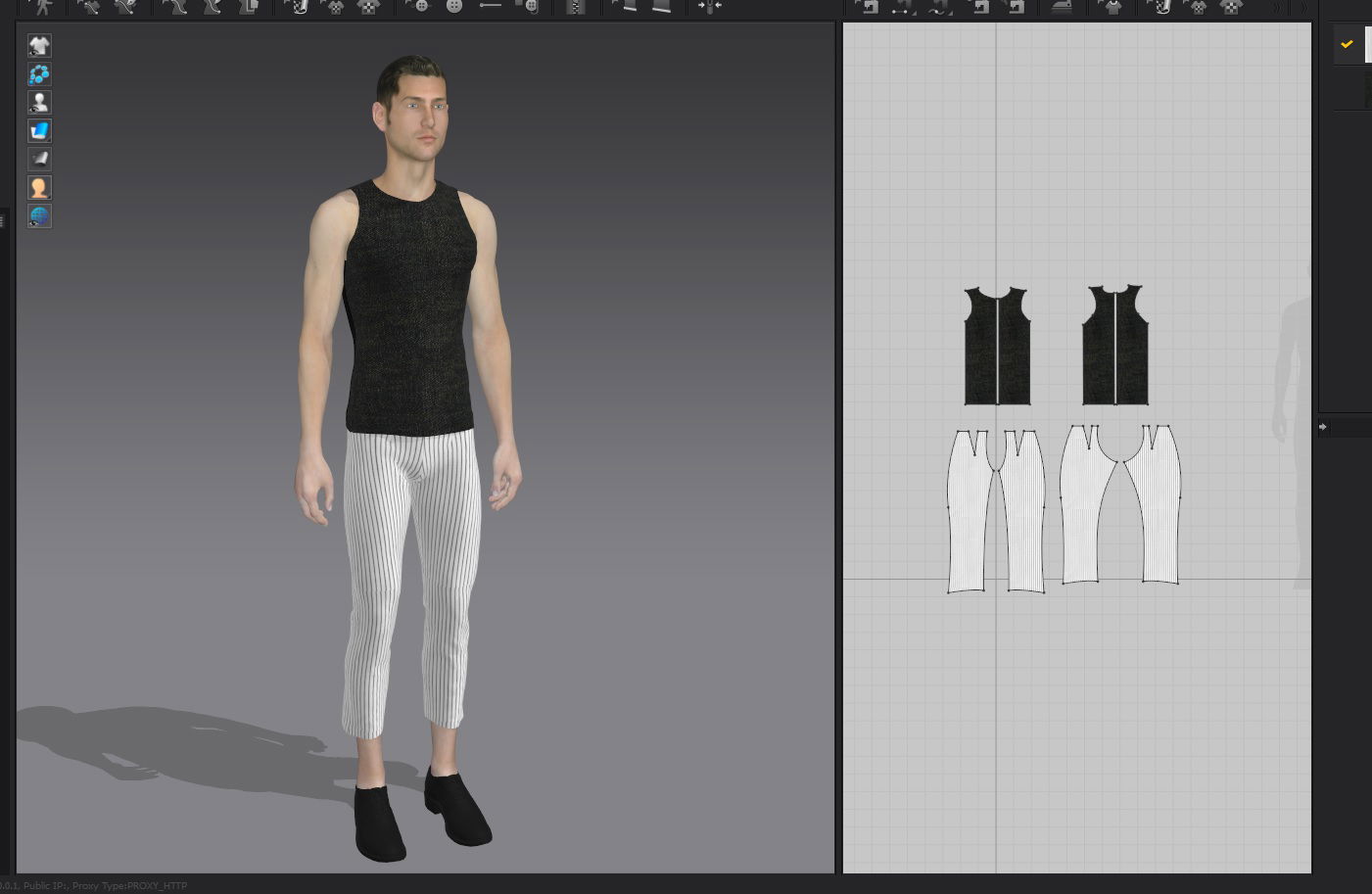Select the buttonhole line tool
The image size is (1372, 894).
click(490, 6)
